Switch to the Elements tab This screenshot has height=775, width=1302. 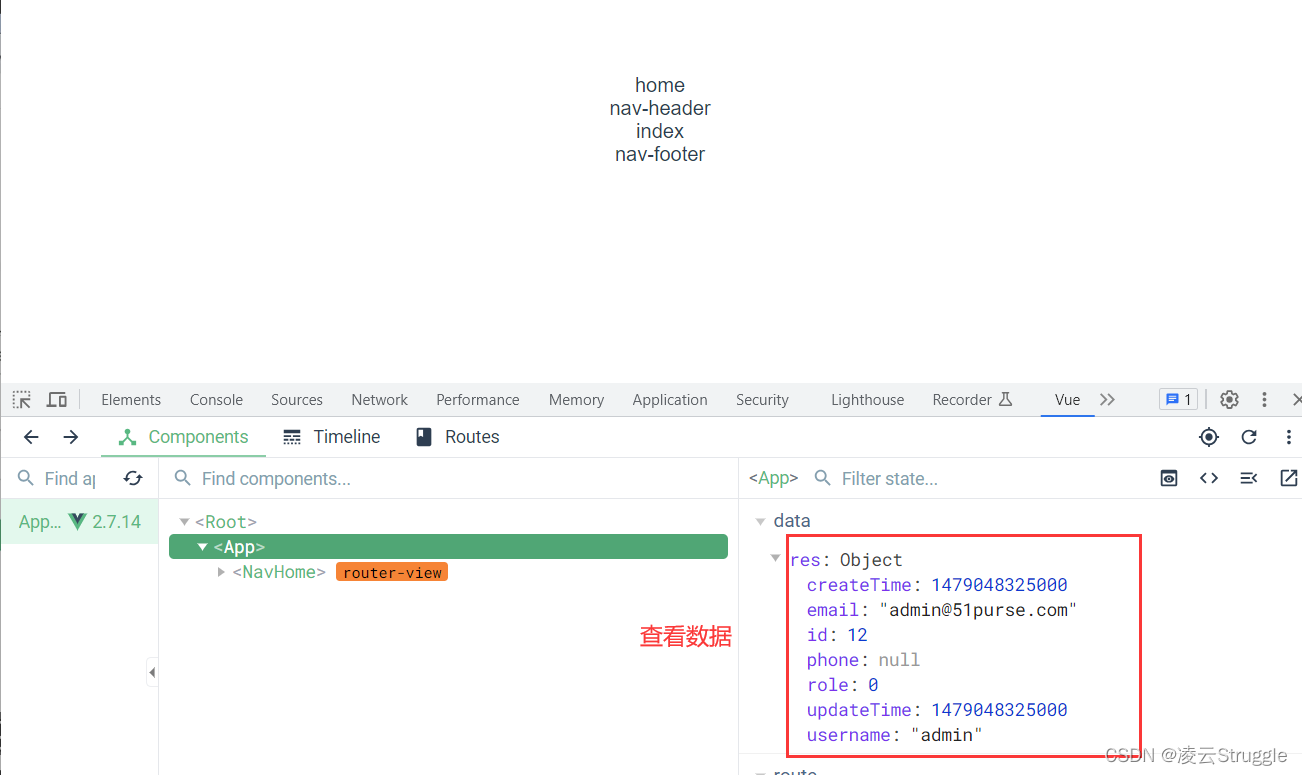coord(131,399)
